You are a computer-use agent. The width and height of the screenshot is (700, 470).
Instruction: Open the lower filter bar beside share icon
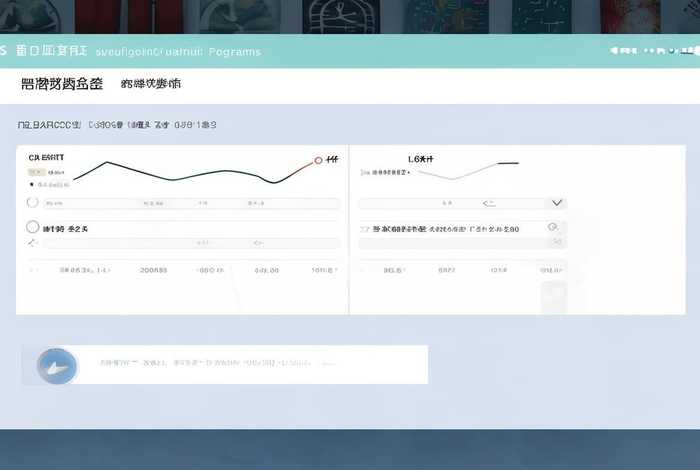tap(190, 242)
